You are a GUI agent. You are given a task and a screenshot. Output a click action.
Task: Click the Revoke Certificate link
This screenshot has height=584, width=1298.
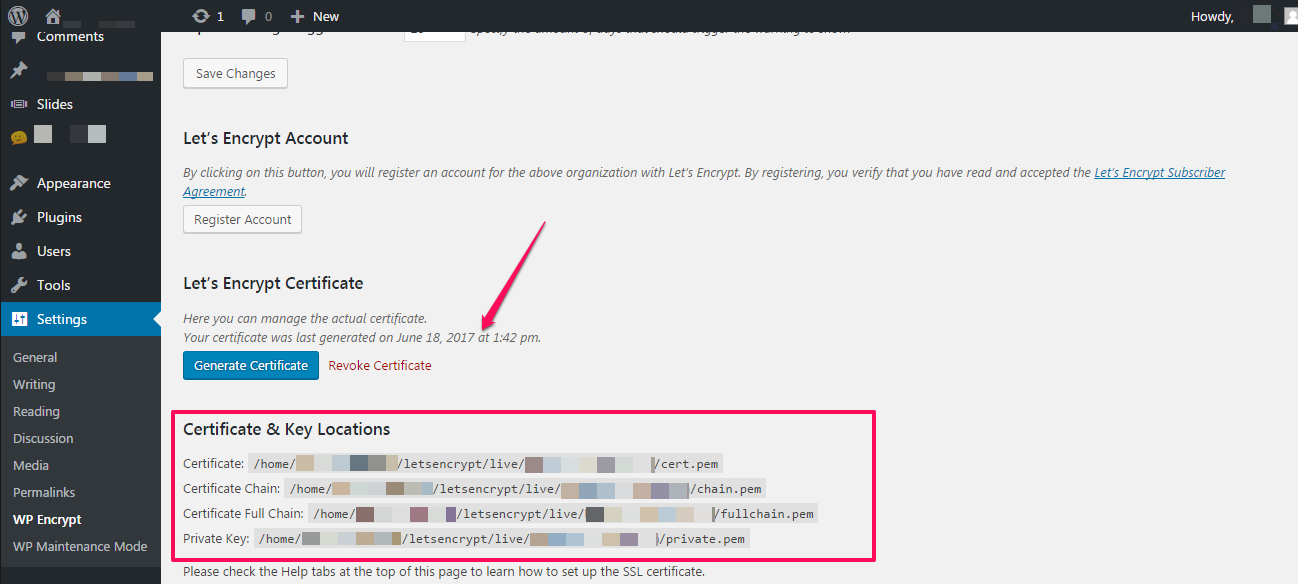pyautogui.click(x=380, y=366)
